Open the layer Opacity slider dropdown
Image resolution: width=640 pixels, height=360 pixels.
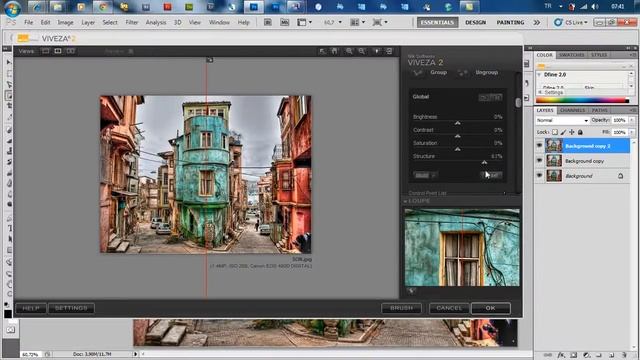coord(632,120)
